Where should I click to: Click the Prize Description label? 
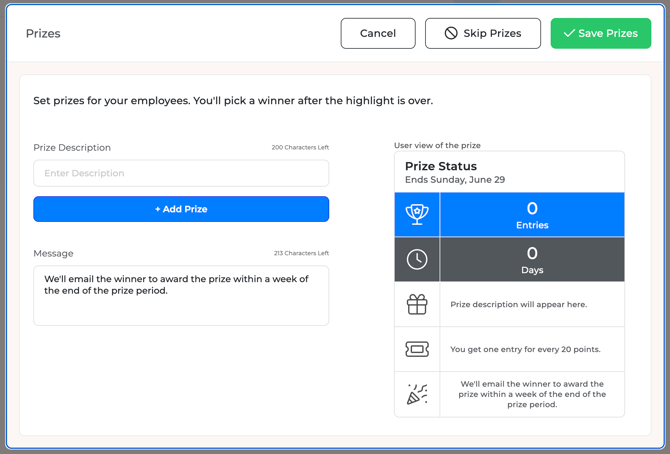72,147
